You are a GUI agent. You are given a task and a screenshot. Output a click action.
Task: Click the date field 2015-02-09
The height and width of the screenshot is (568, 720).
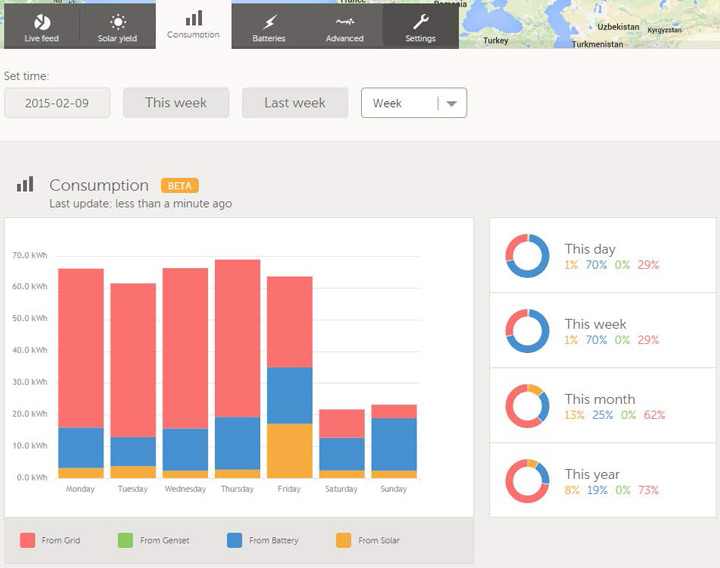point(57,103)
